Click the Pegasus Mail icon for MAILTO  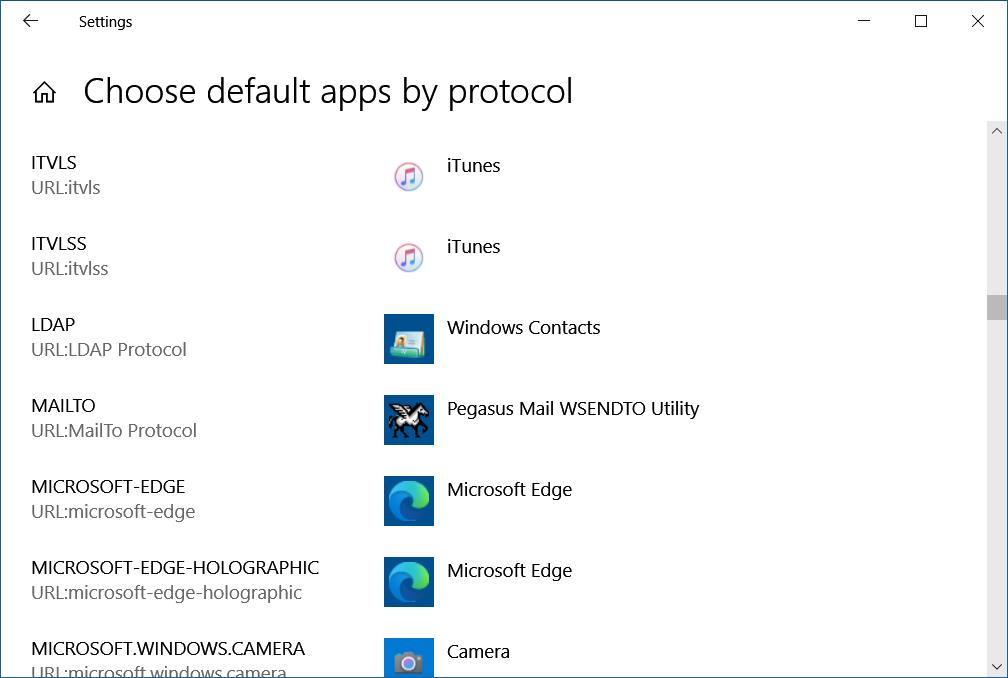(x=408, y=420)
